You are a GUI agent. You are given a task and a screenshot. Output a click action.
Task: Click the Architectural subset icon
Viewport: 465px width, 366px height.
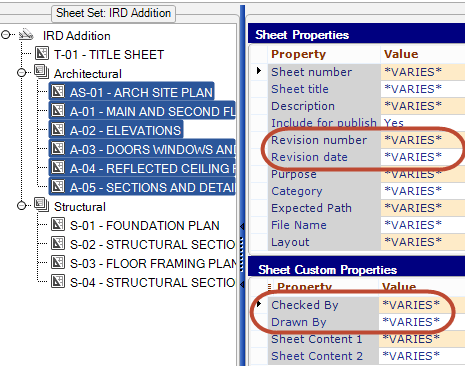pyautogui.click(x=41, y=72)
